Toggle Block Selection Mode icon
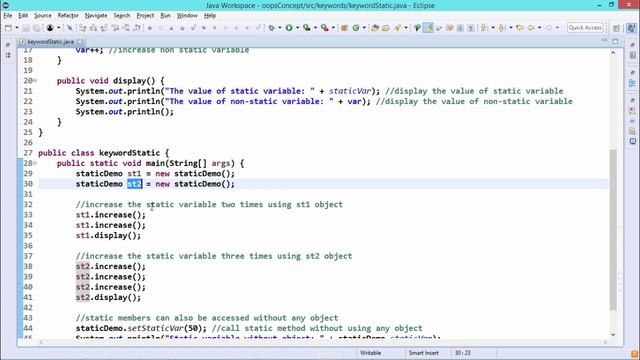This screenshot has height=360, width=640. [x=460, y=28]
